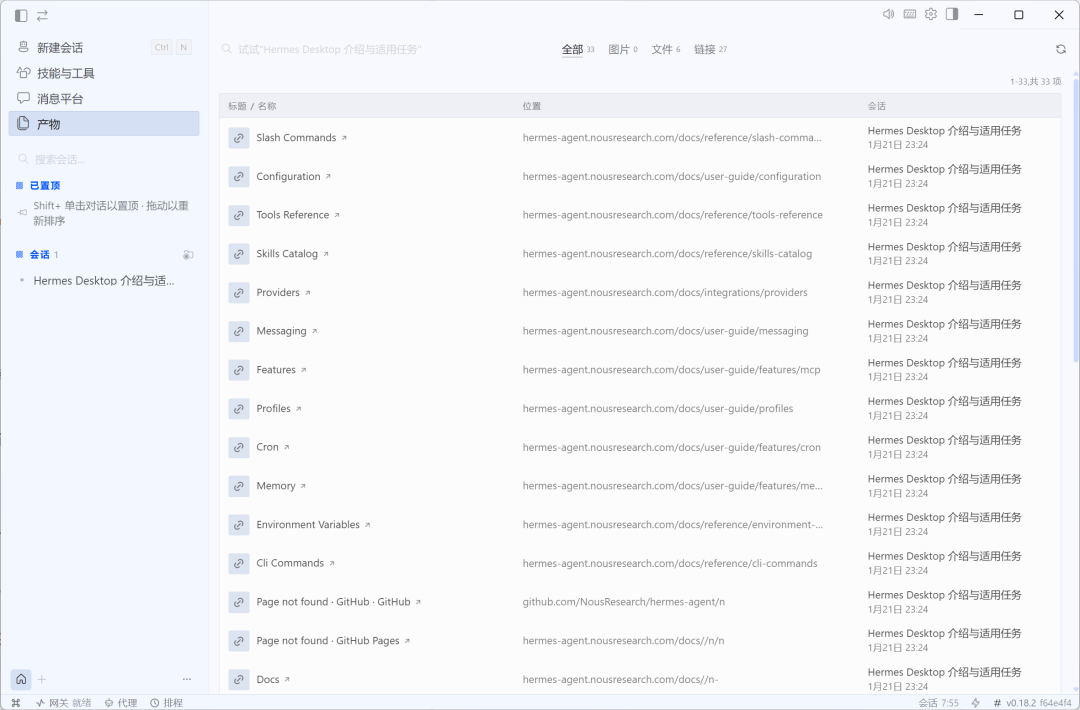Open the Messaging link
This screenshot has width=1080, height=710.
click(x=281, y=331)
